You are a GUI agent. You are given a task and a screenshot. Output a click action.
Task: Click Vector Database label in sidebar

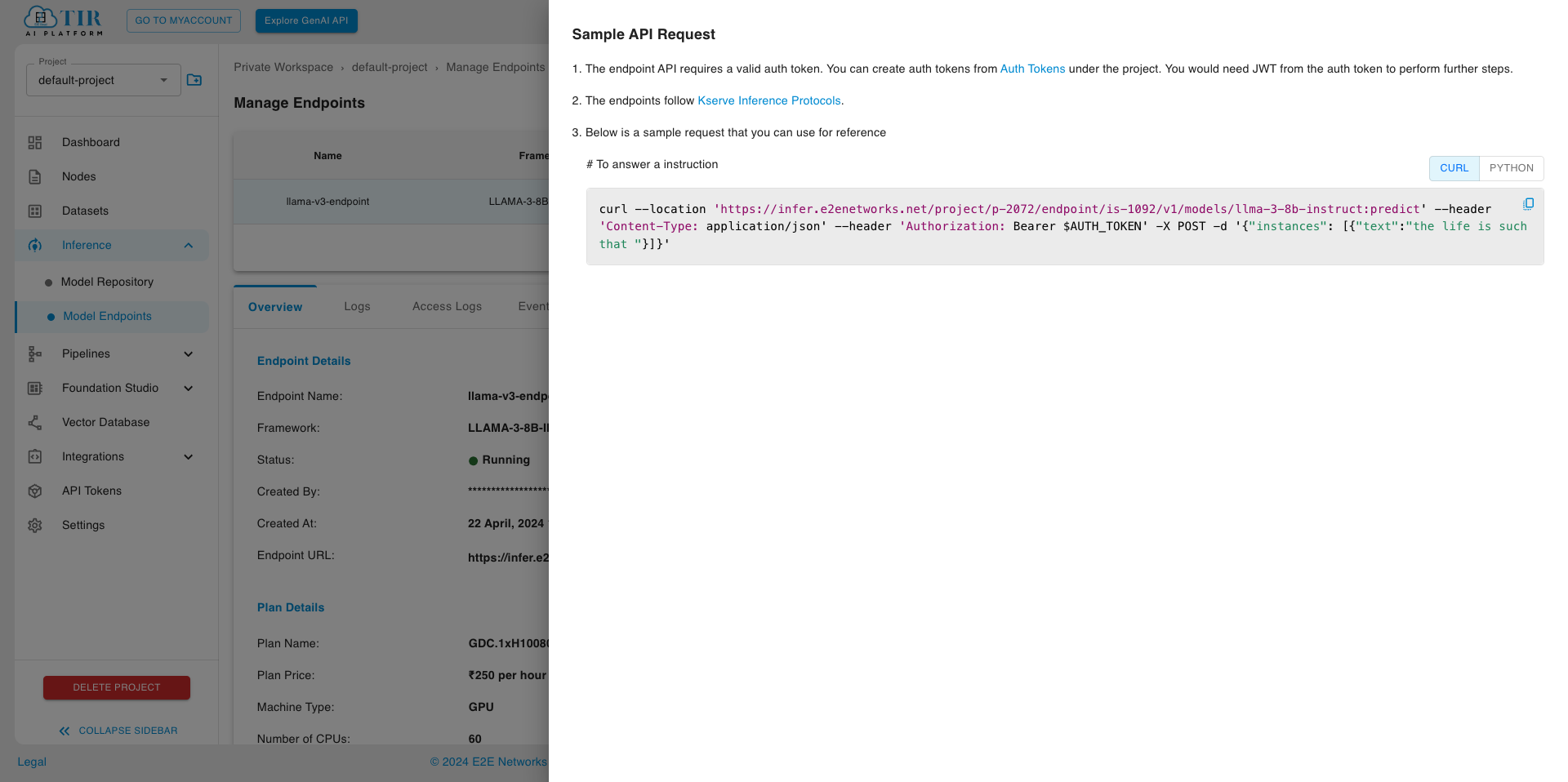pos(105,422)
